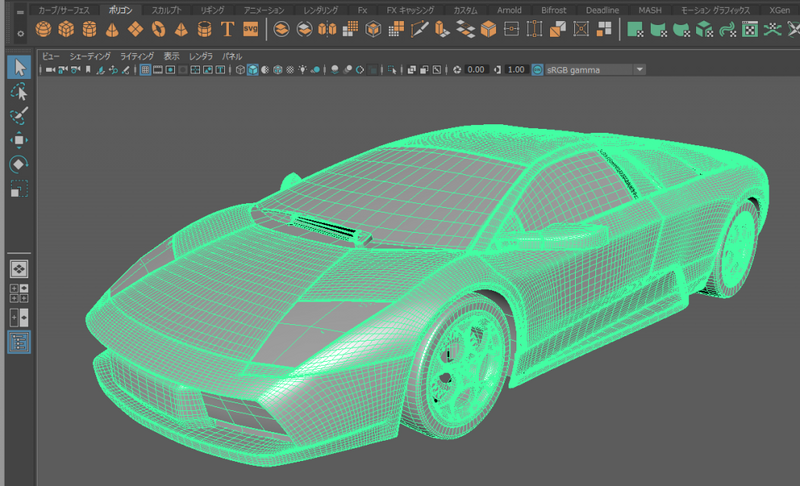Click the SVG import shelf icon
The height and width of the screenshot is (486, 800).
coord(251,30)
